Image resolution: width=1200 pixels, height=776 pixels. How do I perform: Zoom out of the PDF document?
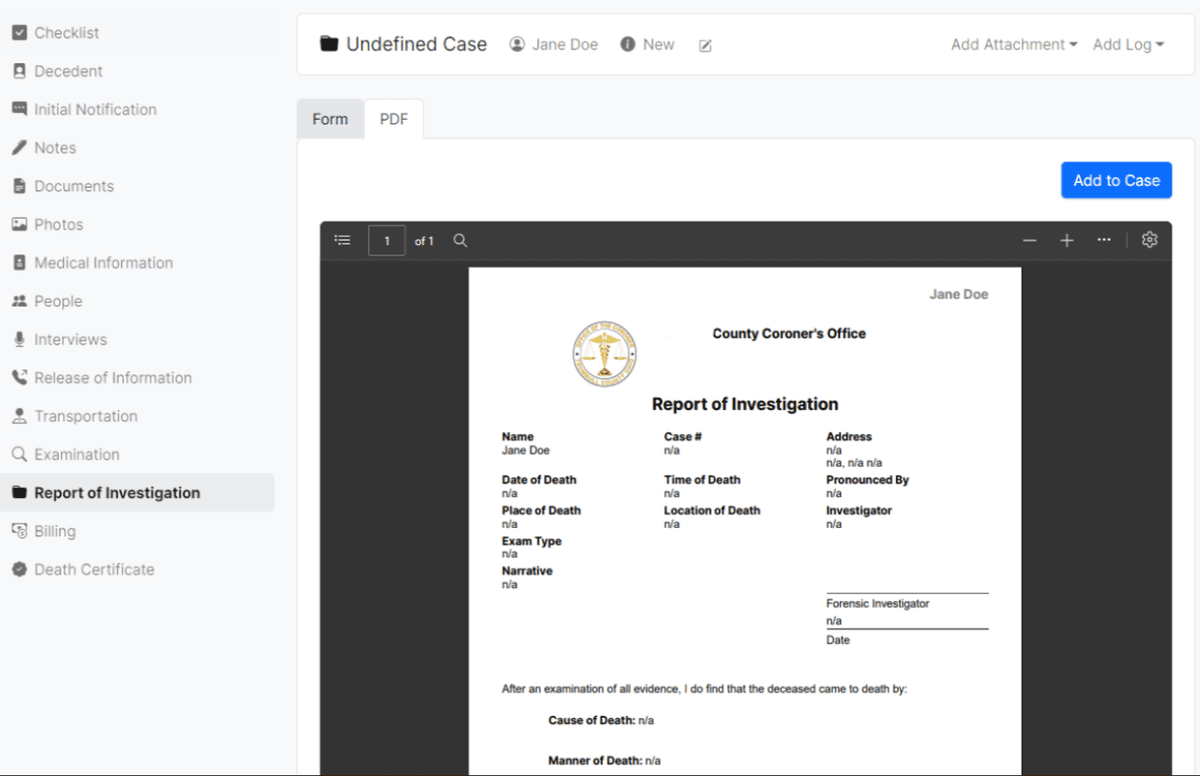(x=1029, y=240)
